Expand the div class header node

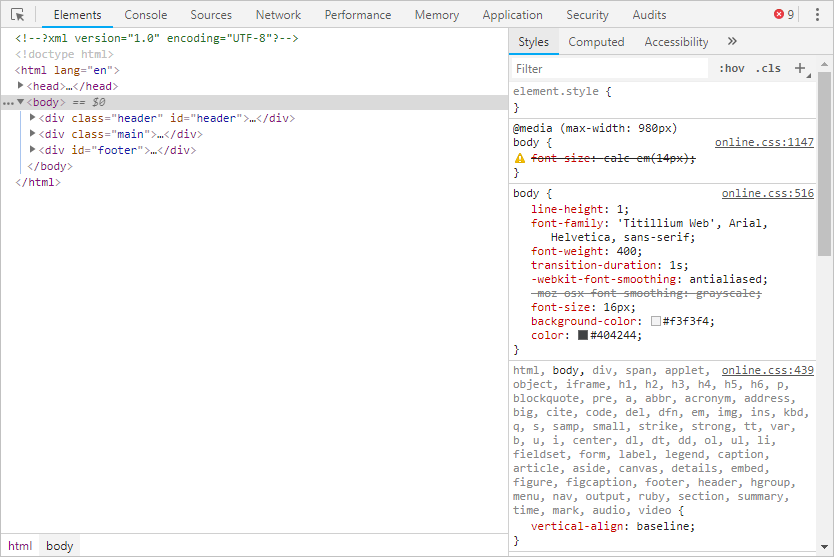pos(33,118)
